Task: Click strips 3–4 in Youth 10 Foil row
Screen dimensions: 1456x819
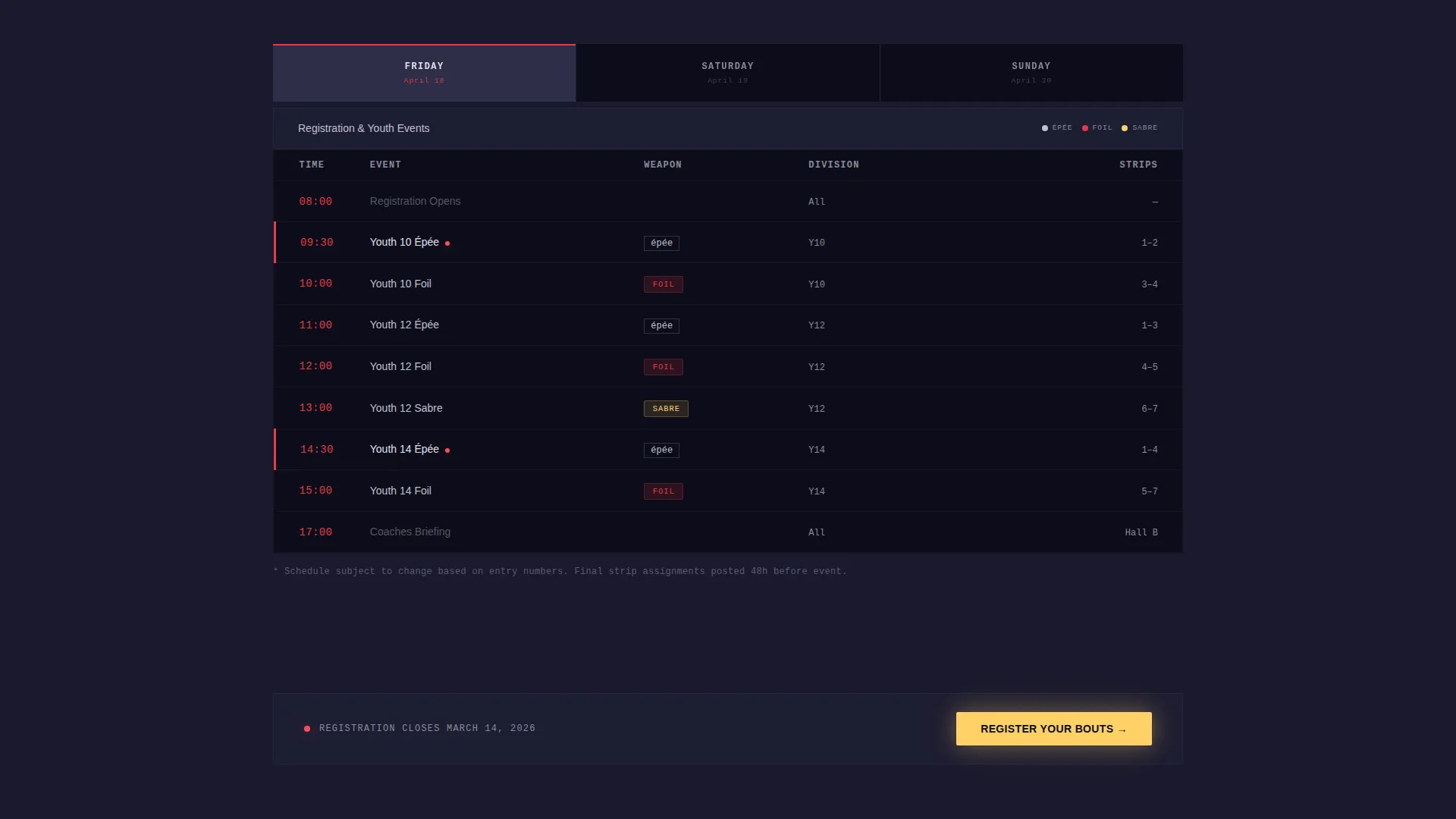Action: pos(1150,284)
